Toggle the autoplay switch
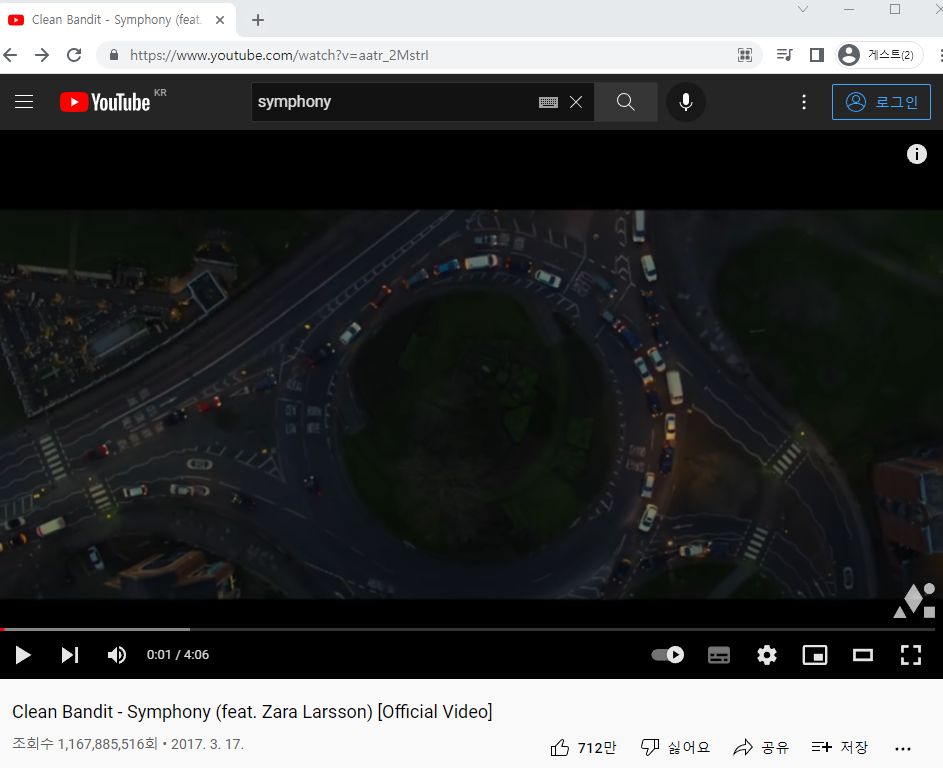 pyautogui.click(x=668, y=654)
